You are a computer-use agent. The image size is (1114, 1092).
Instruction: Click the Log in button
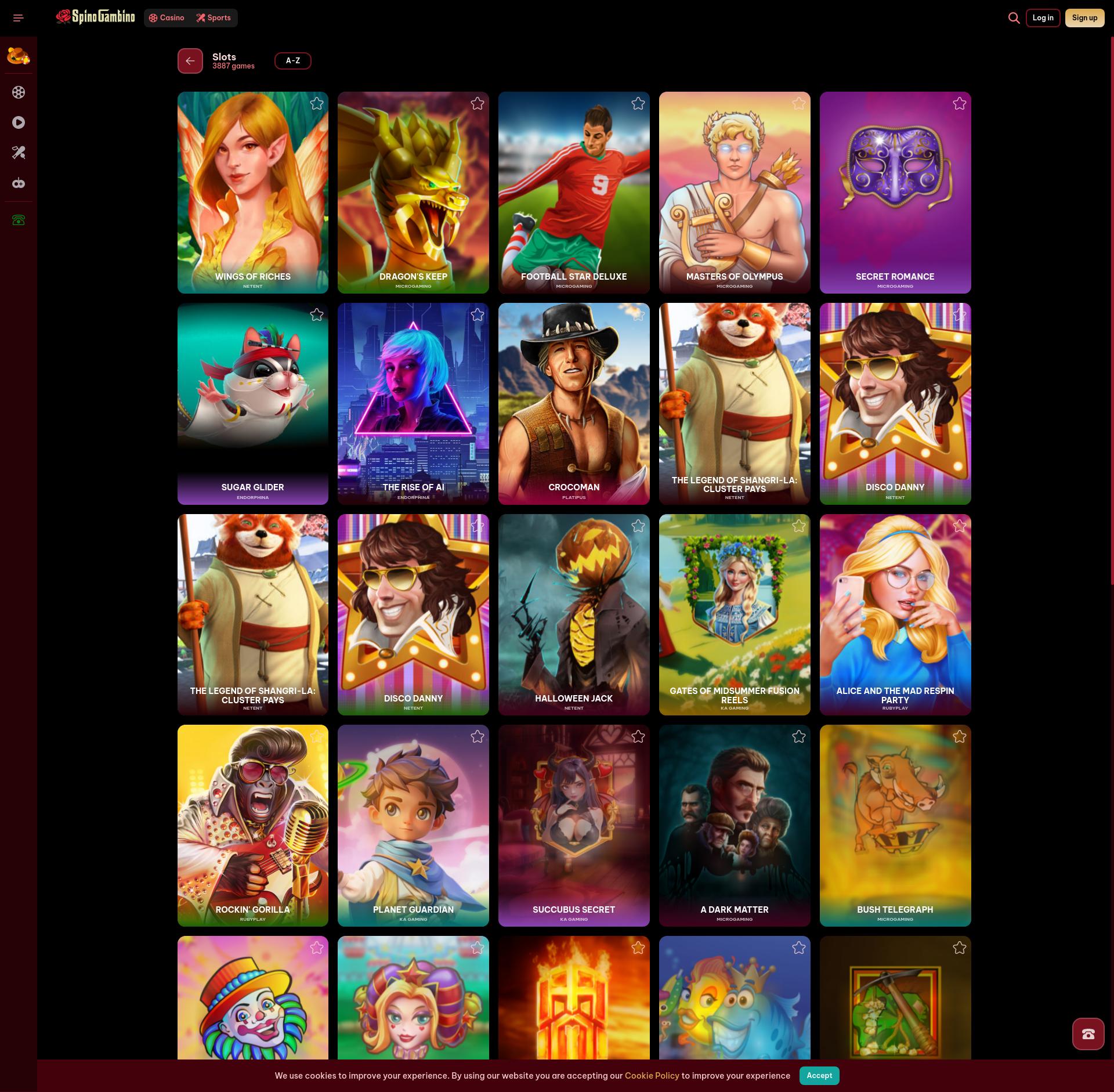[1043, 18]
